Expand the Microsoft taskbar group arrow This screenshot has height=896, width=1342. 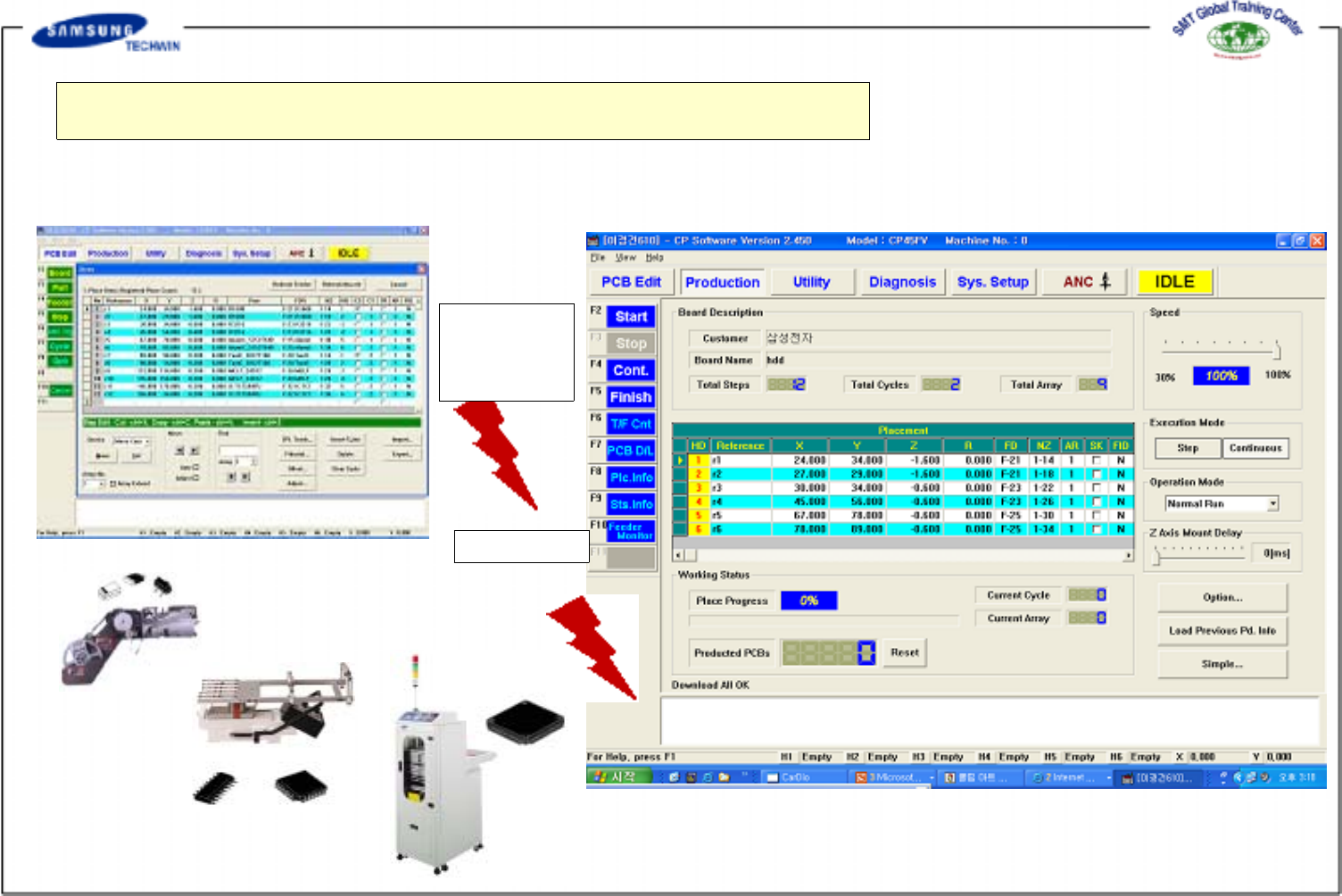coord(932,778)
